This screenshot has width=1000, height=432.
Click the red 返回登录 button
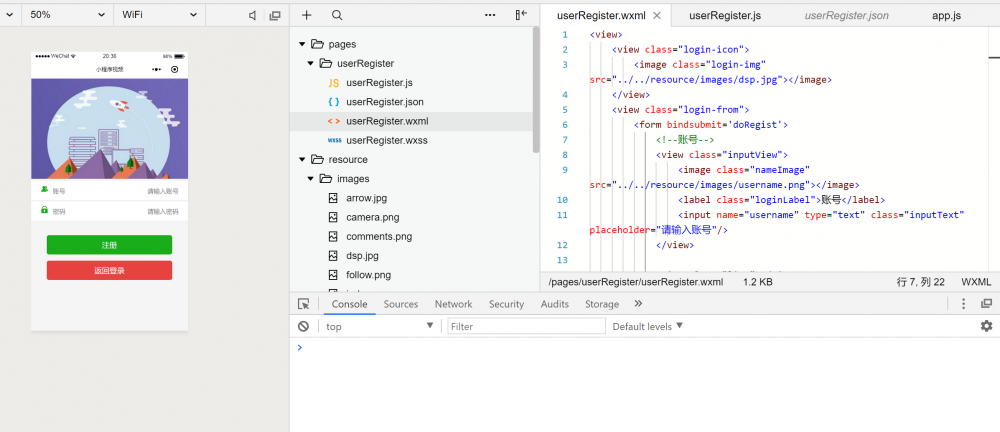click(109, 270)
